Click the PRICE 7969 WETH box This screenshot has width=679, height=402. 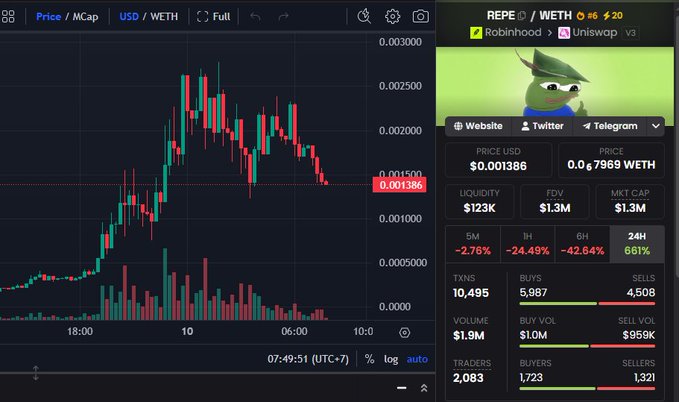[611, 160]
